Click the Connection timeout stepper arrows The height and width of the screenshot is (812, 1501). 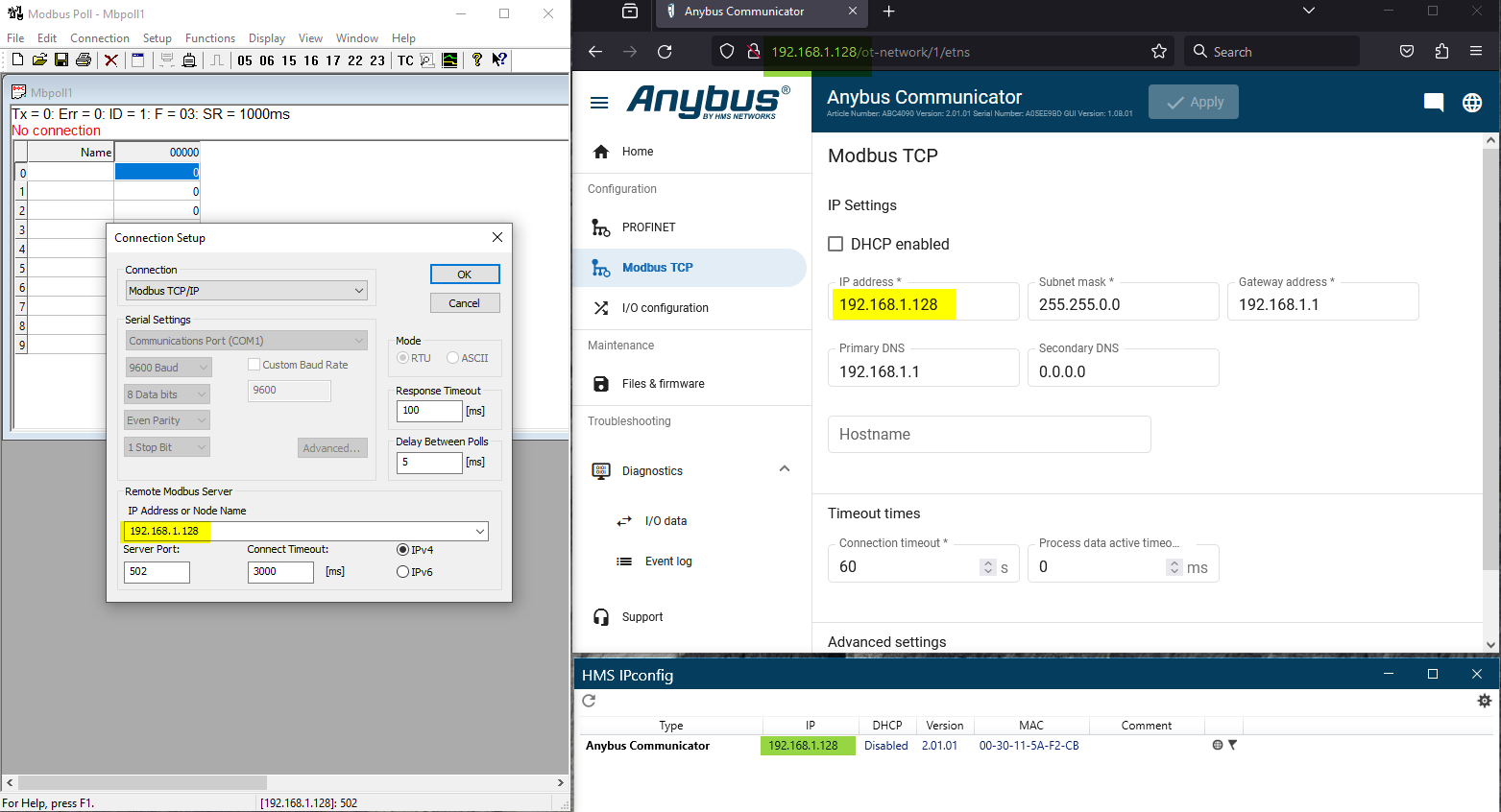987,567
